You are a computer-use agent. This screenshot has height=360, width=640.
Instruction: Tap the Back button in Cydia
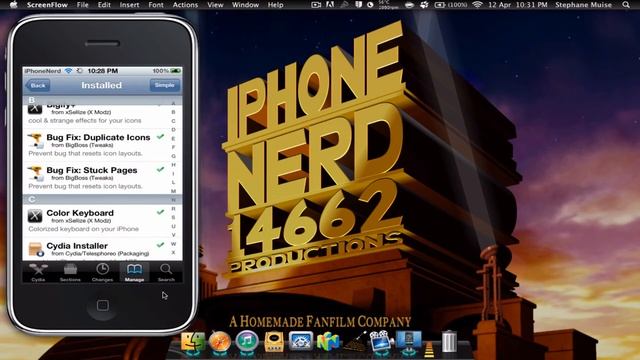[x=37, y=85]
